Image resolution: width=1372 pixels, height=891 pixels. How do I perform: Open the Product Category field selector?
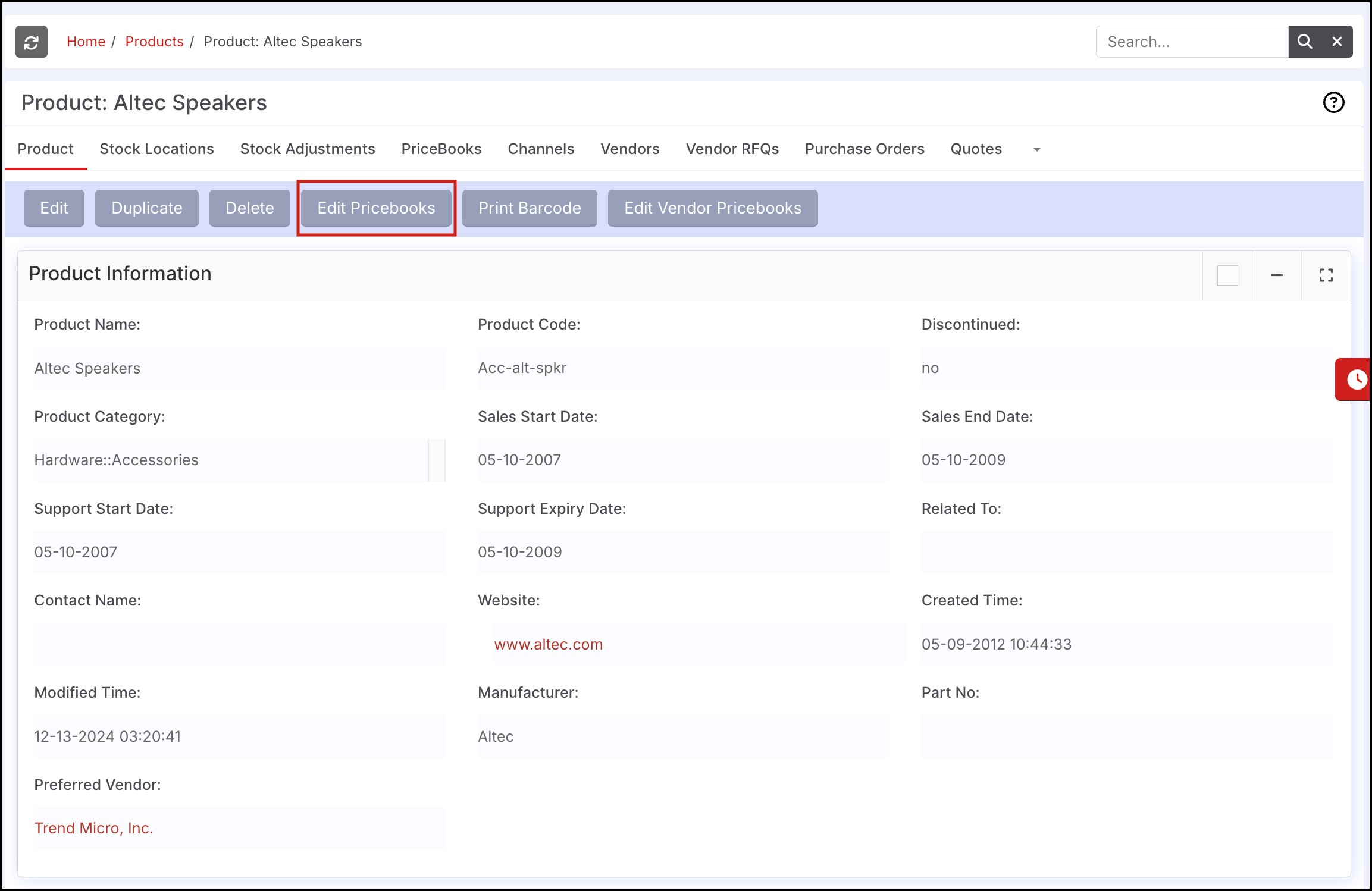click(x=437, y=460)
